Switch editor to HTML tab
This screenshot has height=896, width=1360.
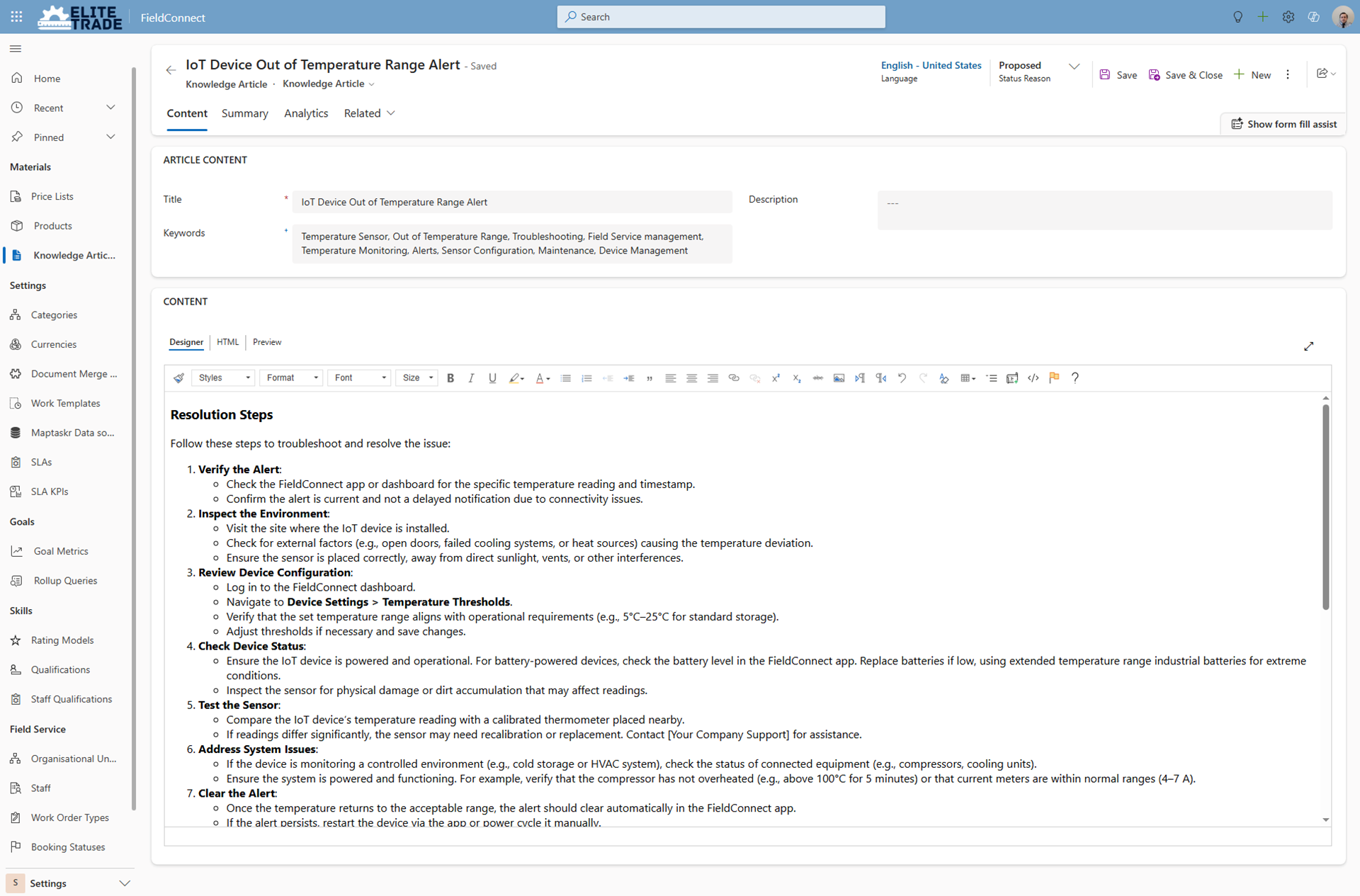[x=227, y=342]
